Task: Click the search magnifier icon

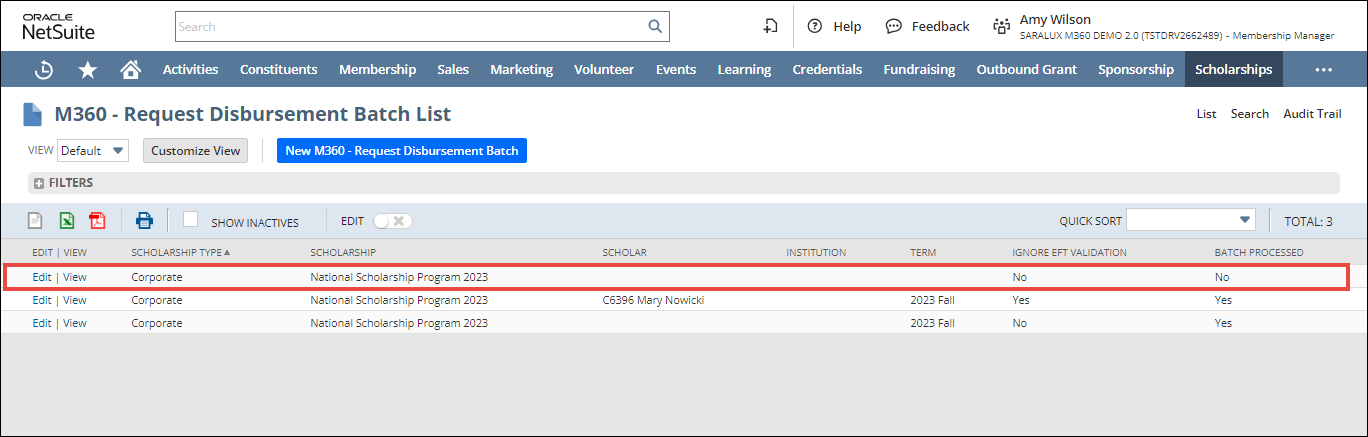Action: tap(655, 27)
